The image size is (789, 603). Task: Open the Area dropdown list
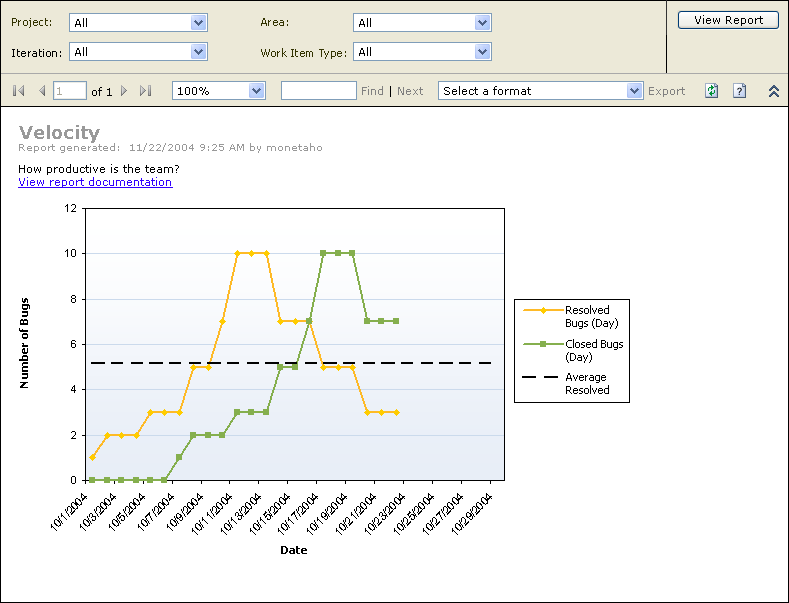(x=482, y=22)
